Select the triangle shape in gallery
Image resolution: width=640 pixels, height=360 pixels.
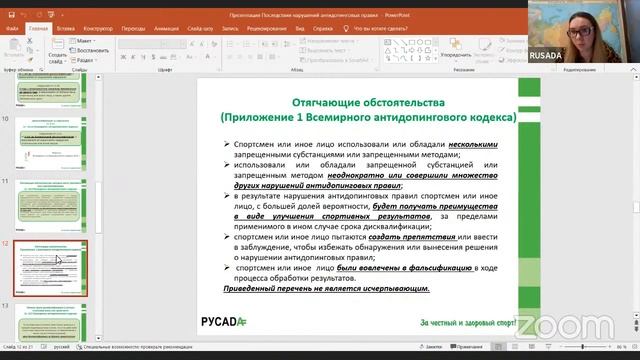coord(387,51)
